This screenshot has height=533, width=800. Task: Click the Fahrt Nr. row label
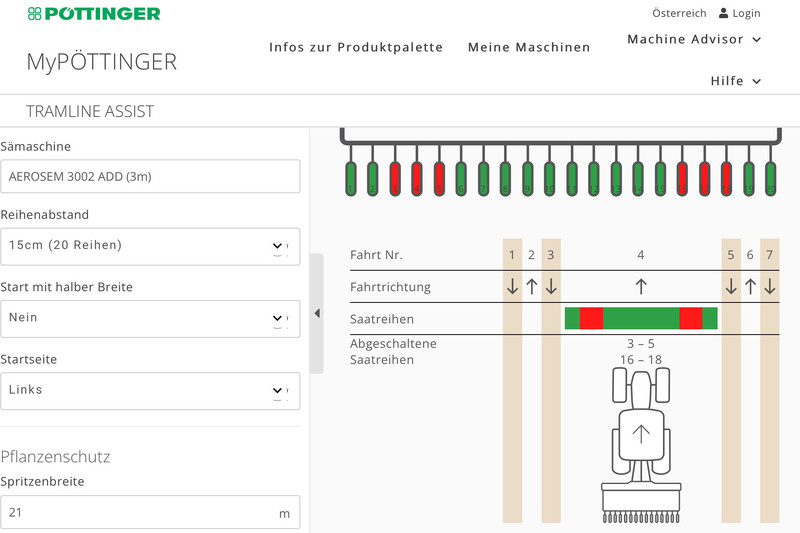[376, 255]
